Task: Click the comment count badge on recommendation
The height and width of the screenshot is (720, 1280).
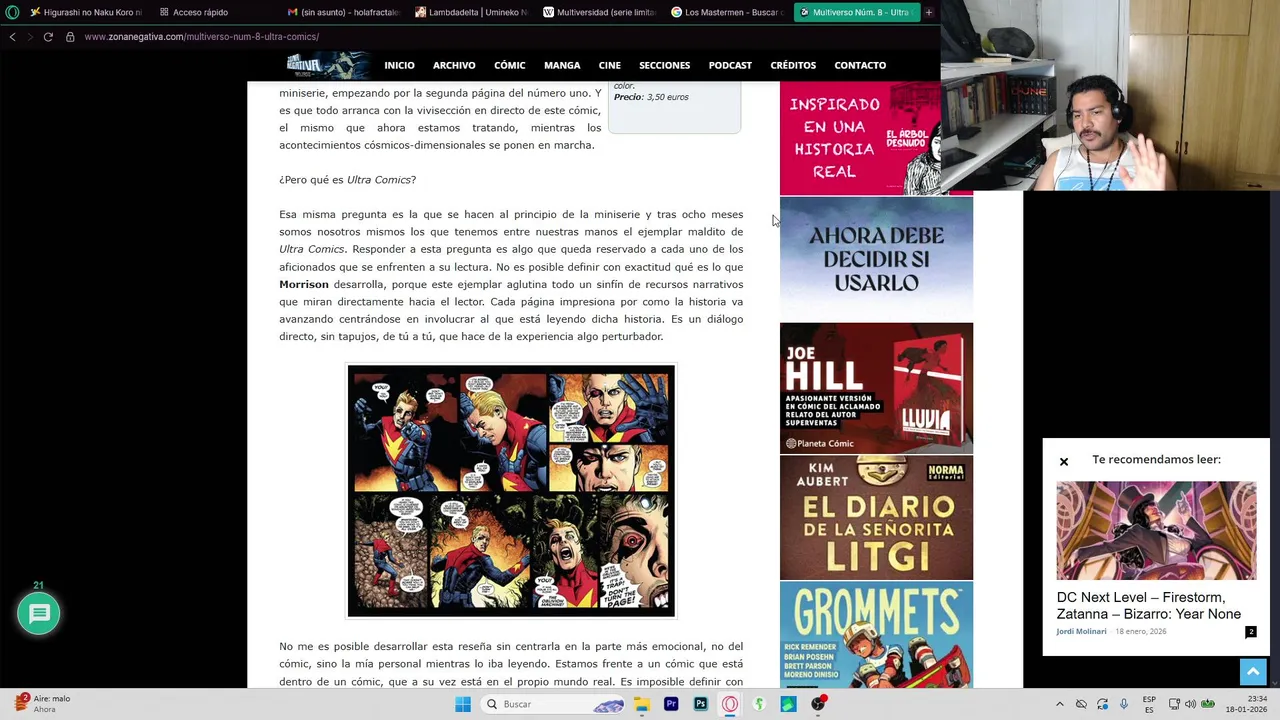Action: pyautogui.click(x=1250, y=632)
